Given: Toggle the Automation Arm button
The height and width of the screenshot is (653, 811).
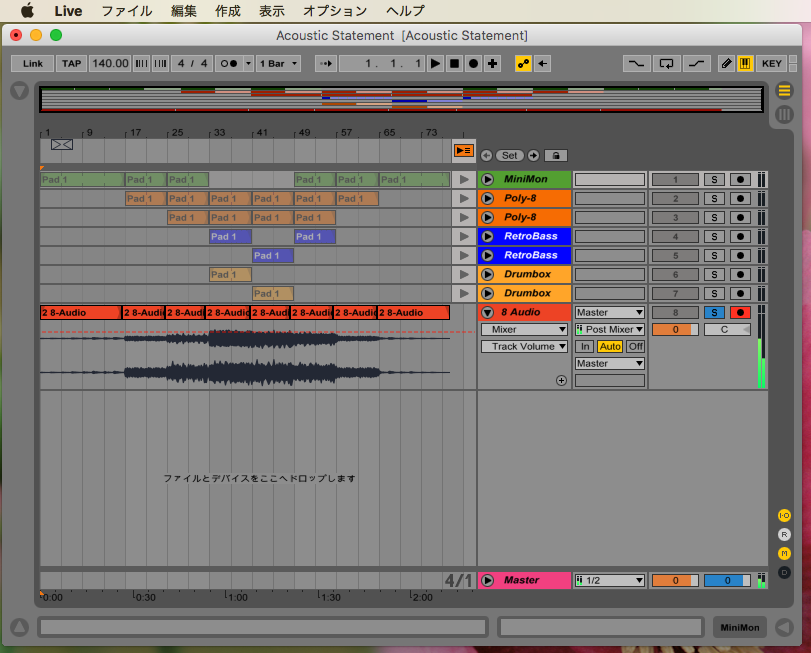Looking at the screenshot, I should click(523, 64).
